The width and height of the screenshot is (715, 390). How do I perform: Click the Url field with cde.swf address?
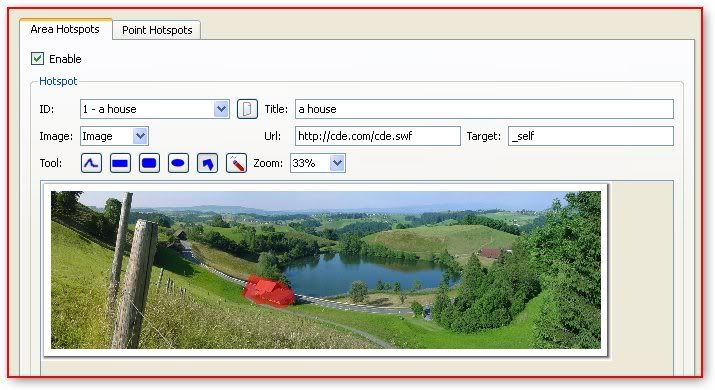coord(378,136)
